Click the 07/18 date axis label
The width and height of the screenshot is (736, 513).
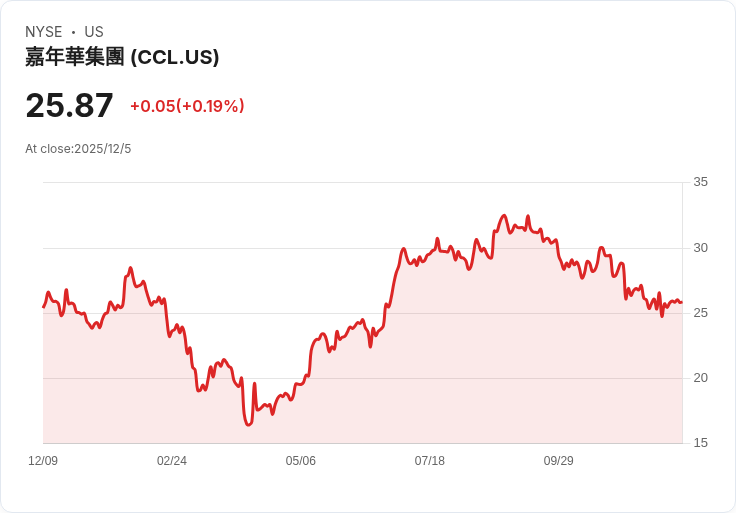[429, 461]
